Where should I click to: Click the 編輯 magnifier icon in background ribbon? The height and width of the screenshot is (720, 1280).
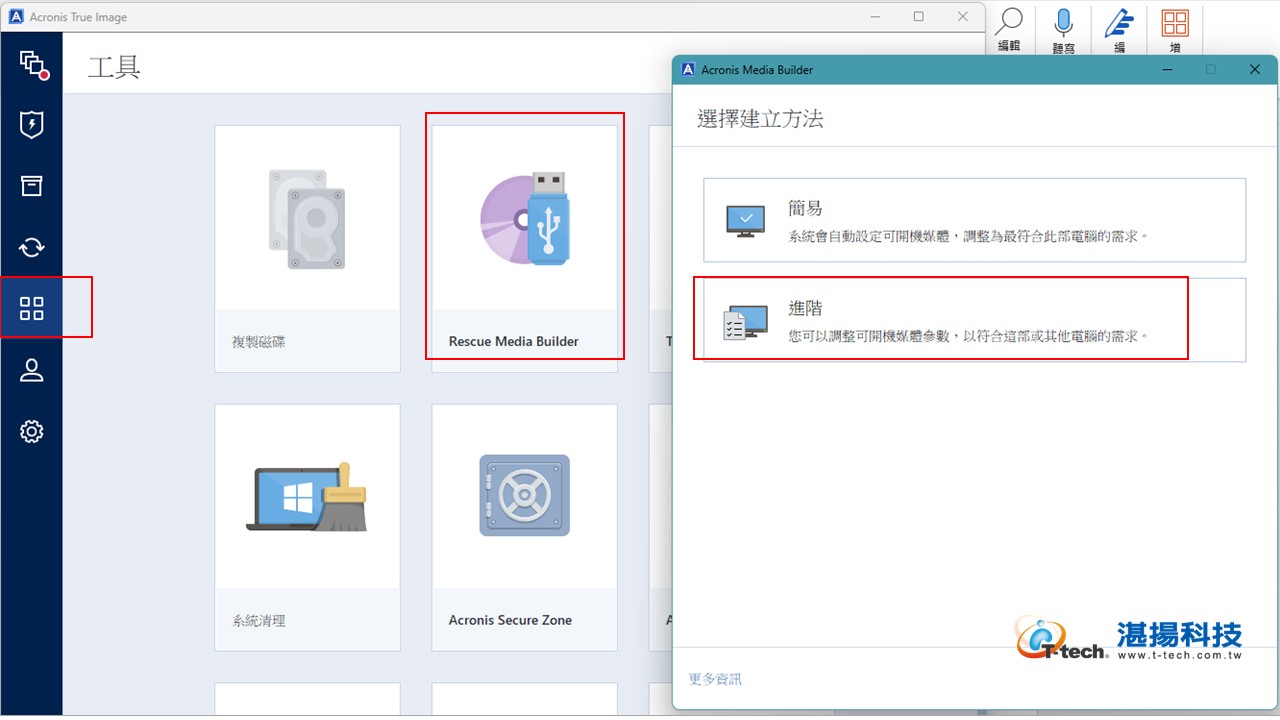point(1009,21)
